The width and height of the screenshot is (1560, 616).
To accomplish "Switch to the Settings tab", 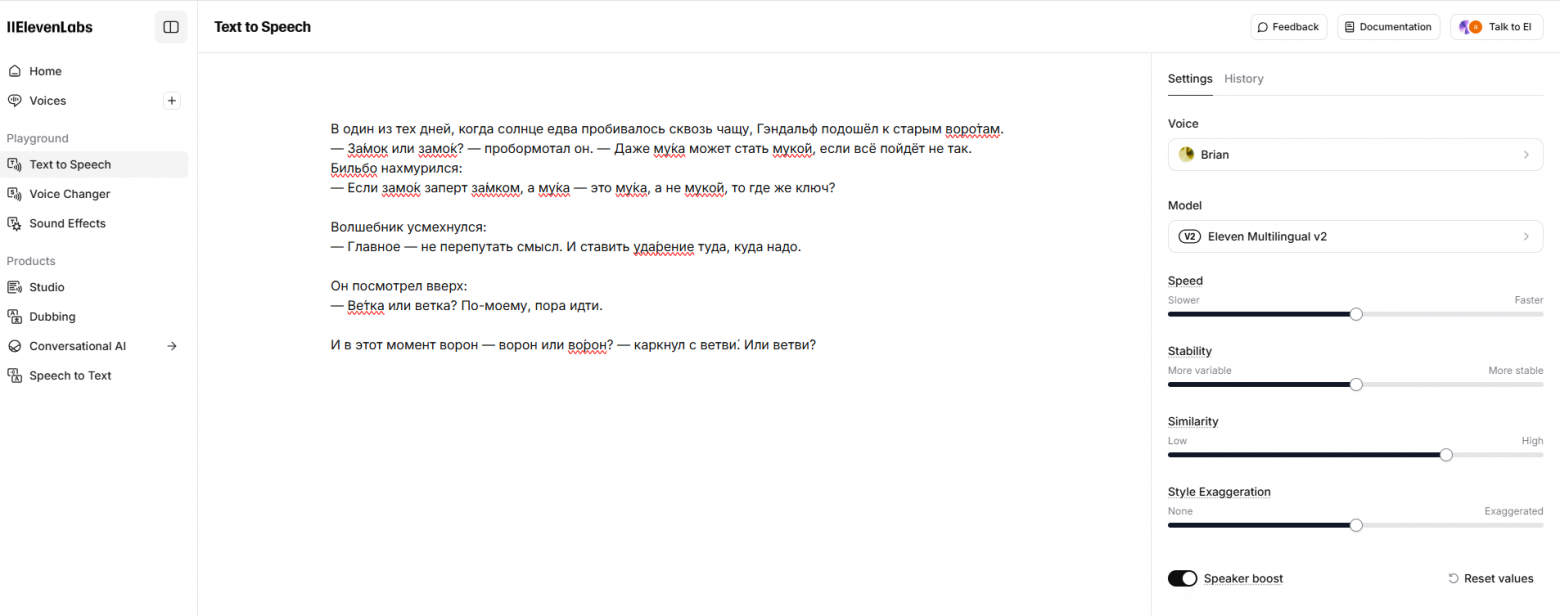I will point(1190,79).
